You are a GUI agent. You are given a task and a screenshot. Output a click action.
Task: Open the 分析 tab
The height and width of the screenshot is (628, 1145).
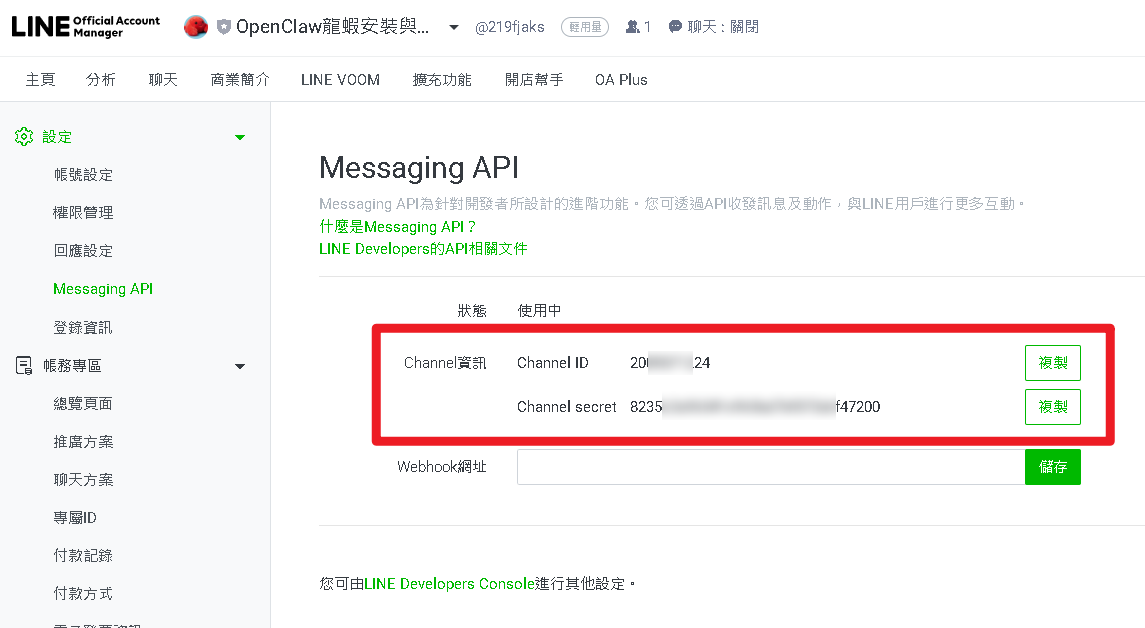pos(101,80)
